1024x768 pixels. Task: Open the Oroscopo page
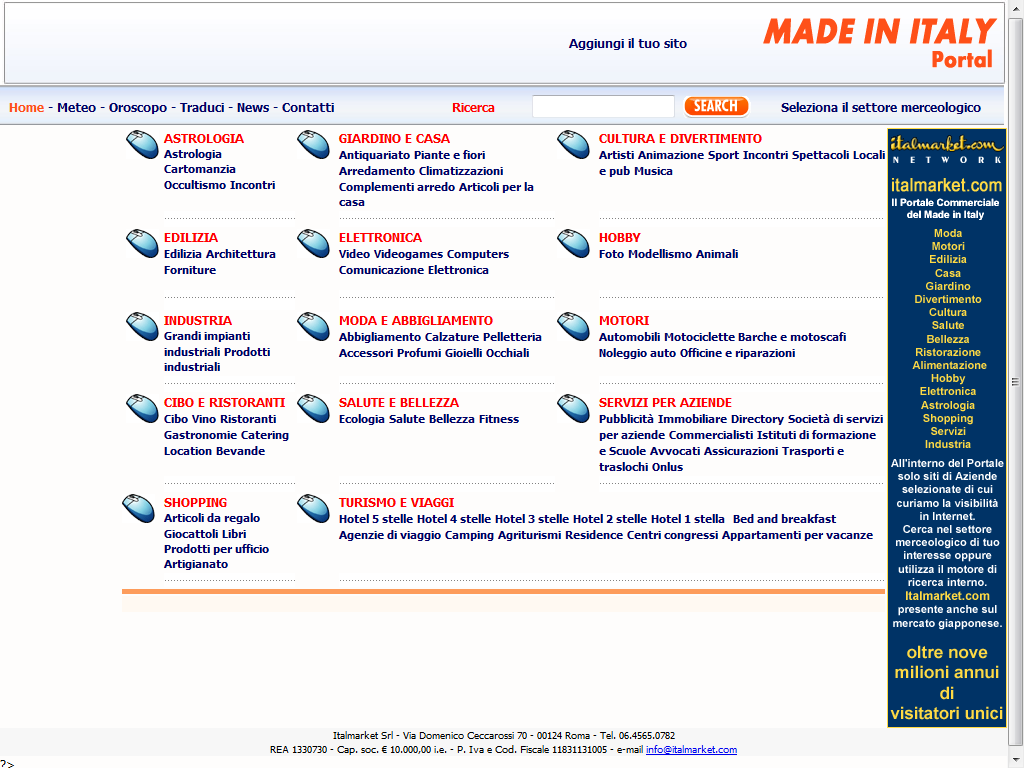pos(138,108)
